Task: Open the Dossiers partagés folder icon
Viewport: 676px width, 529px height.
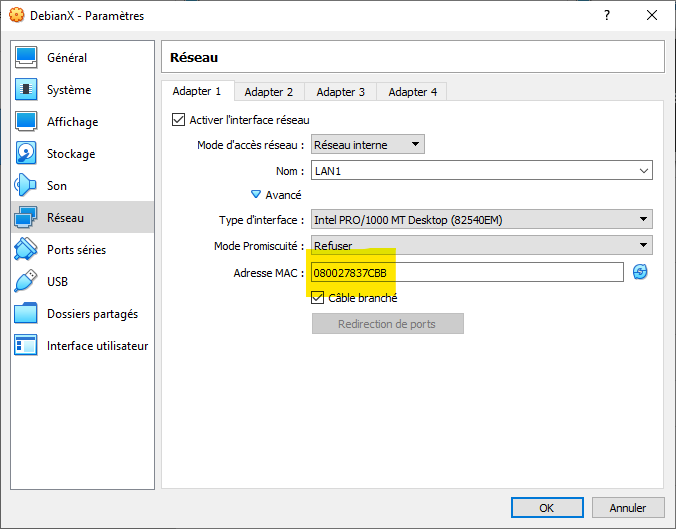Action: tap(26, 313)
